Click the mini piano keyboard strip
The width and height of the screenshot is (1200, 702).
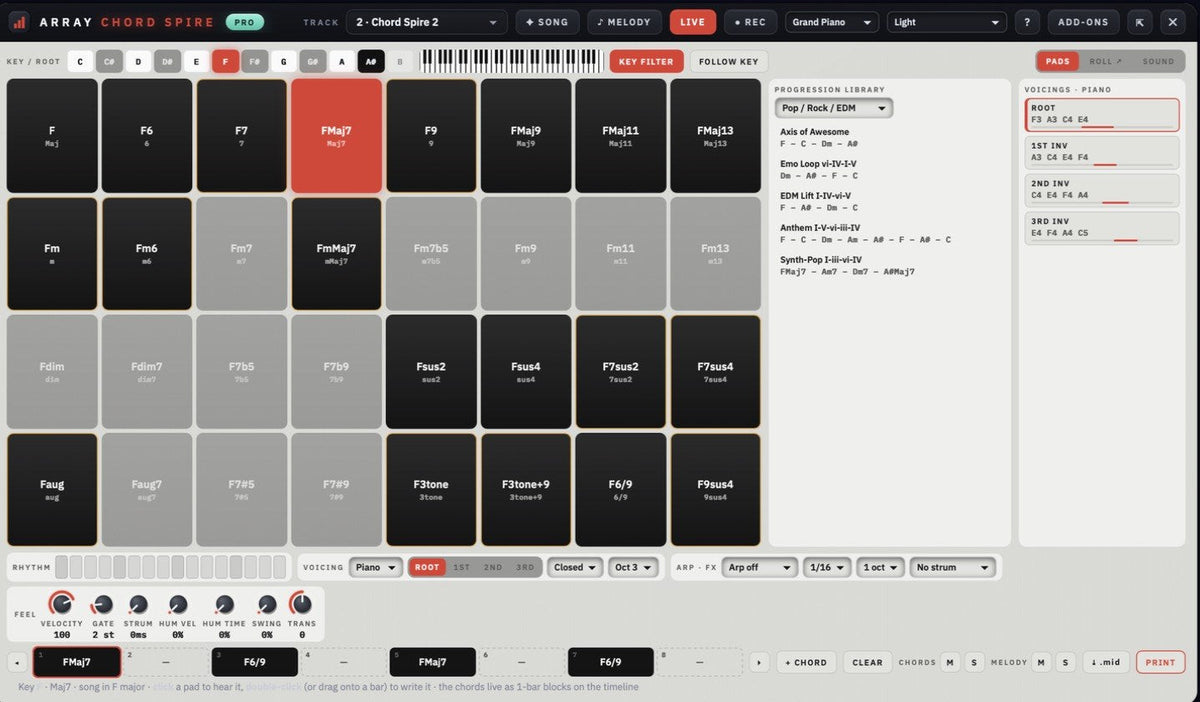(x=512, y=61)
